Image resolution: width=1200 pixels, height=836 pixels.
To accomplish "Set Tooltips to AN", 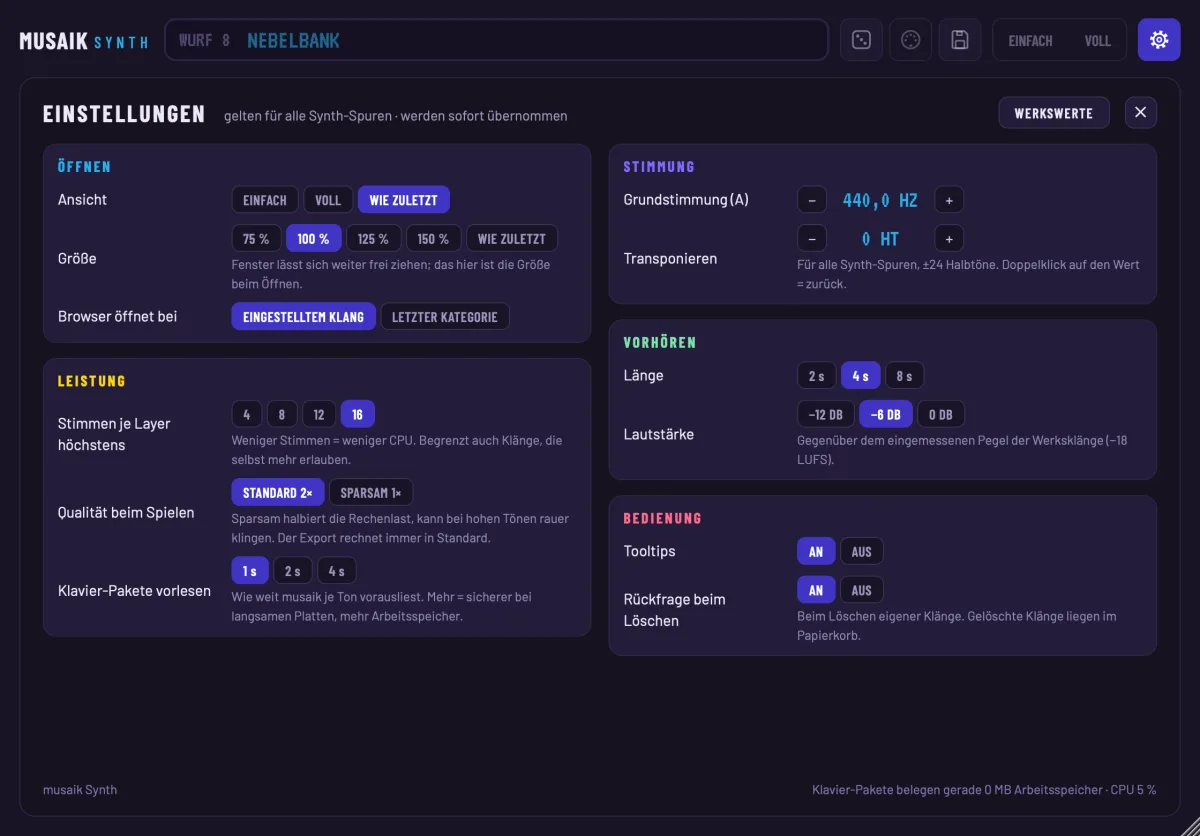I will pyautogui.click(x=816, y=552).
